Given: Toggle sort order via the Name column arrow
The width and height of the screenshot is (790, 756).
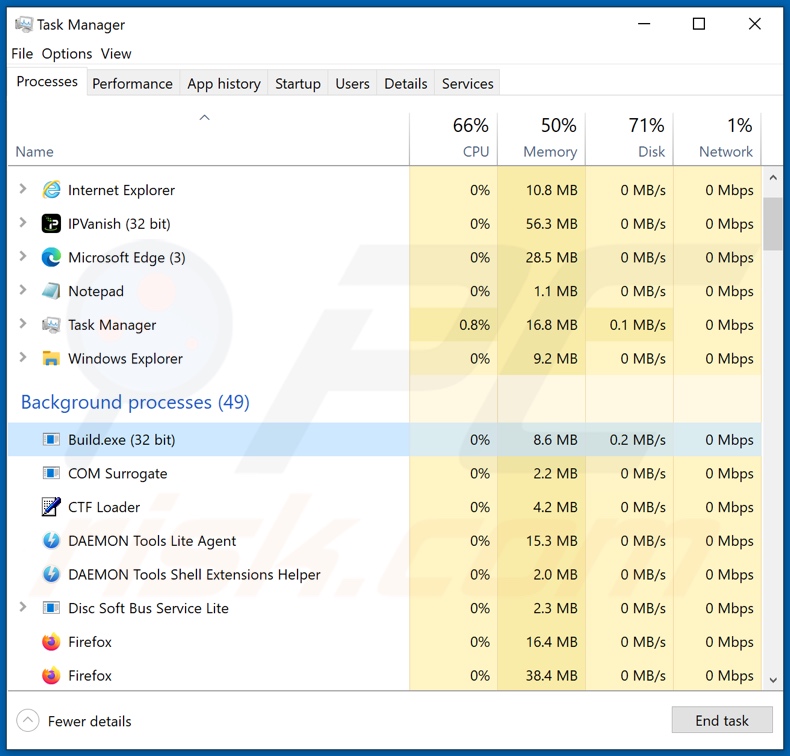Looking at the screenshot, I should [x=204, y=118].
